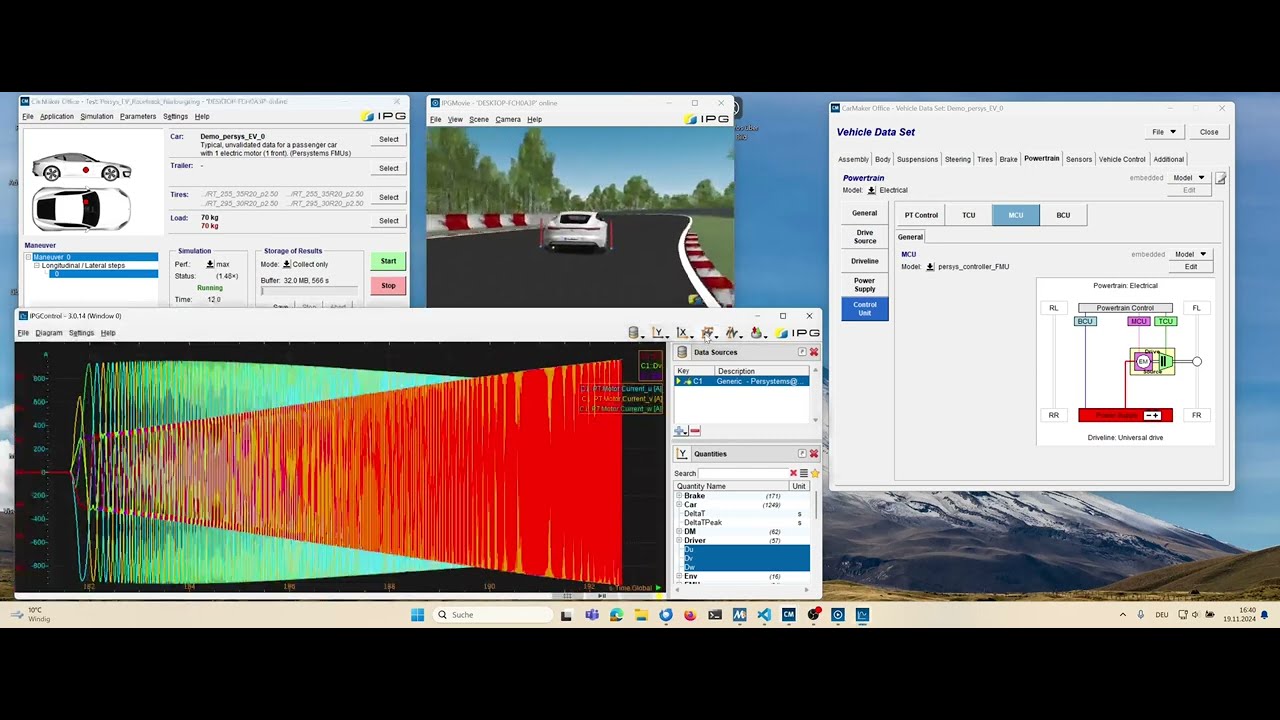Collapse the Car quantity group
This screenshot has width=1280, height=720.
coord(679,505)
